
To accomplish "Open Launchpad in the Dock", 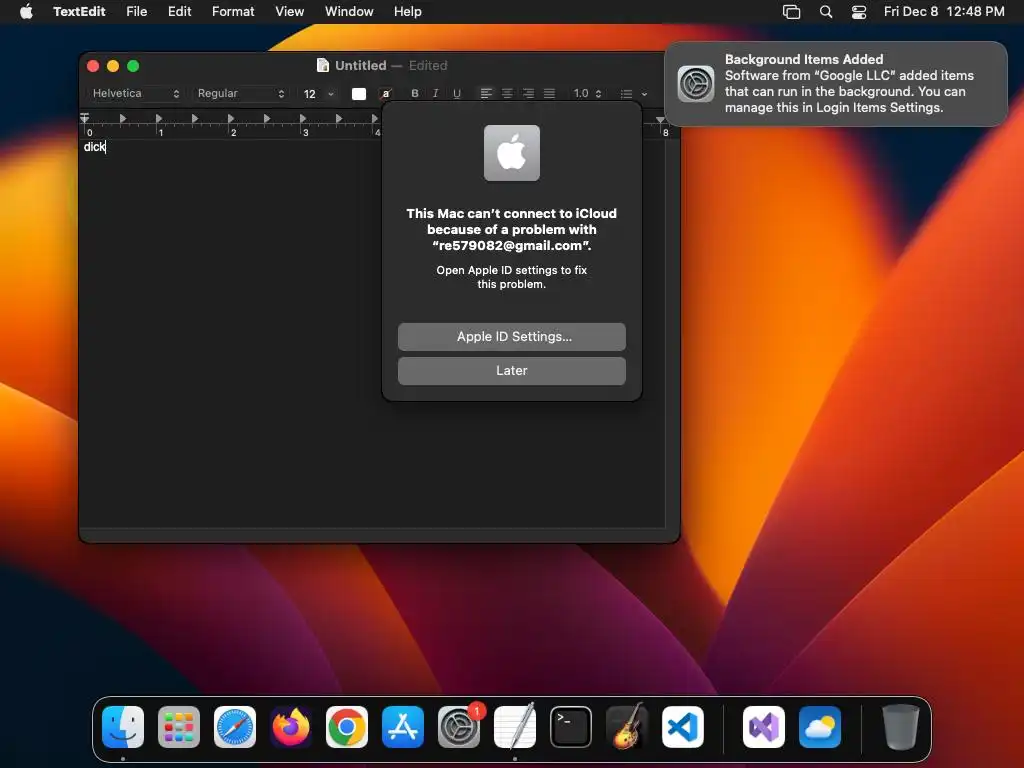I will (179, 726).
